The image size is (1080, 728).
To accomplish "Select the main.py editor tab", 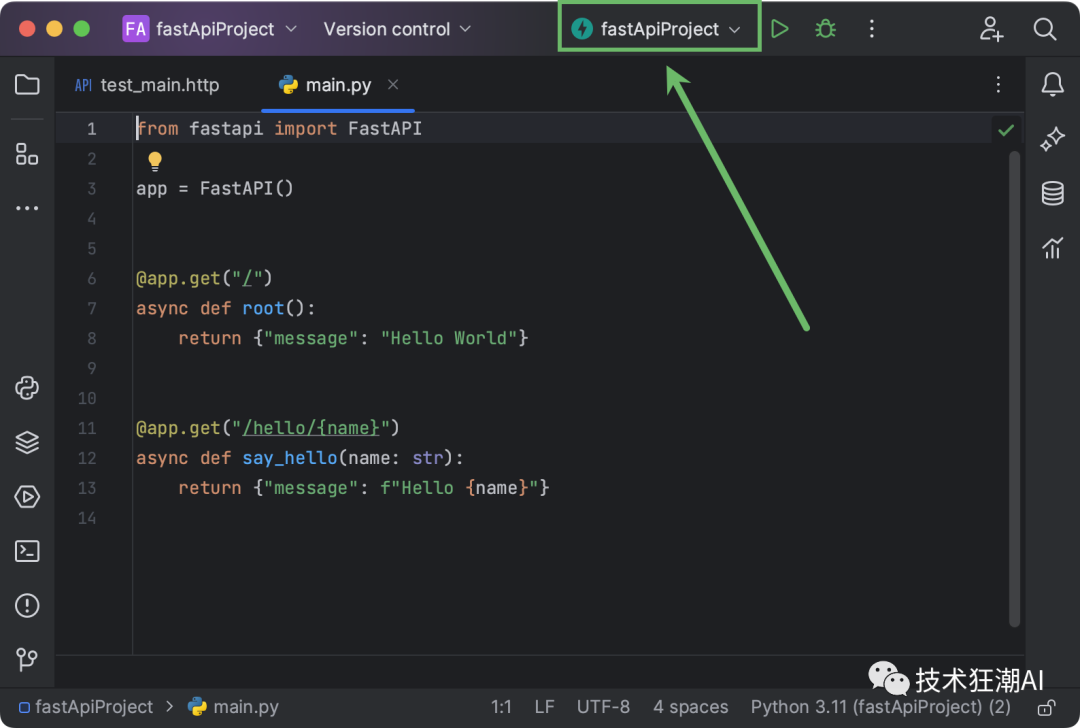I will [338, 85].
